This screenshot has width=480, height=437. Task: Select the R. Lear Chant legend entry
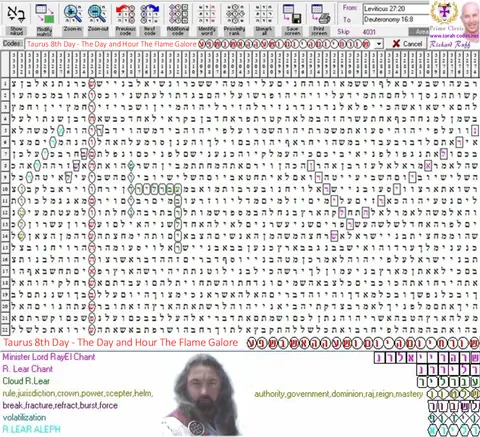pyautogui.click(x=28, y=369)
